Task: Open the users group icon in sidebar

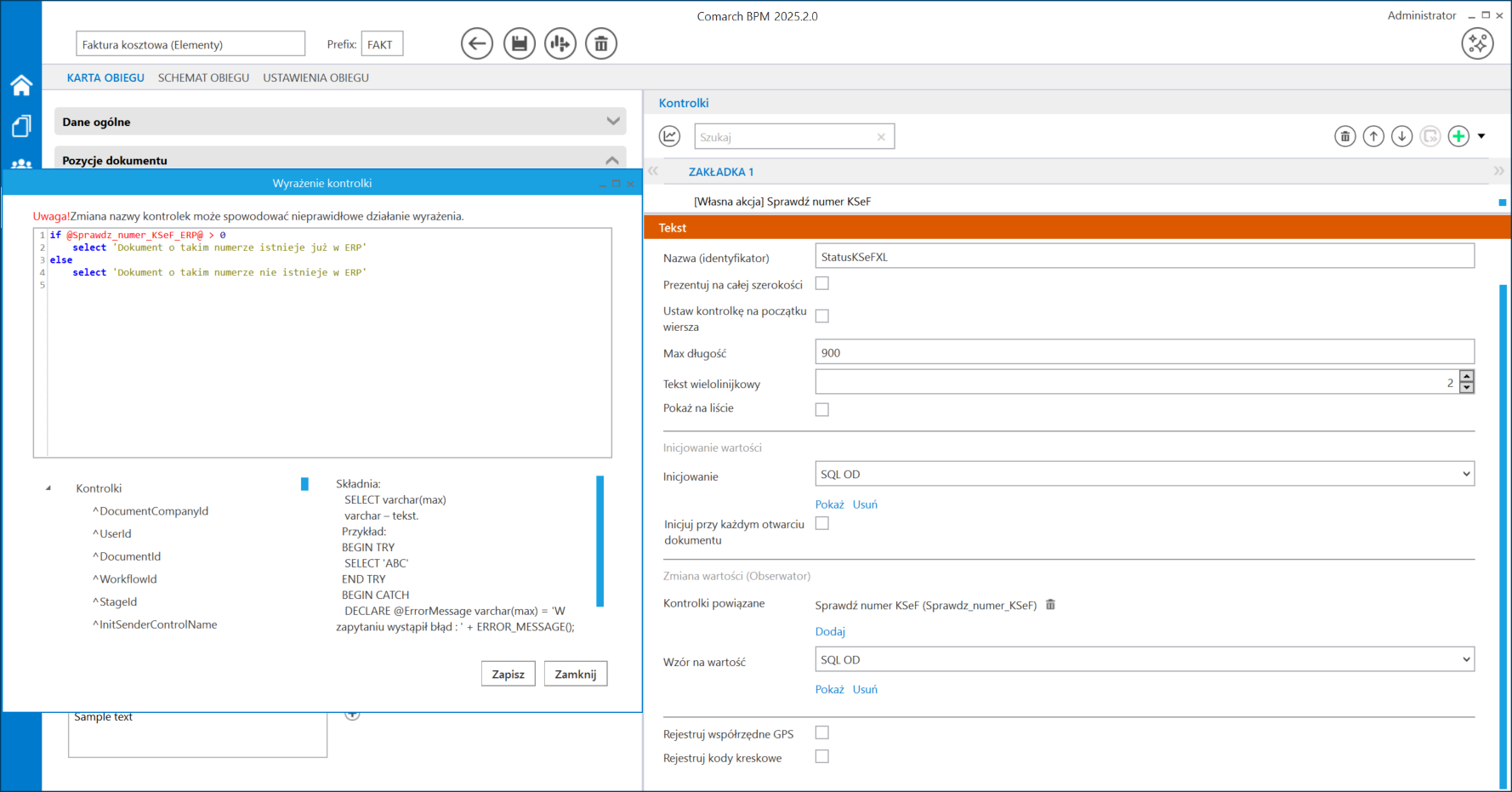Action: coord(21,163)
